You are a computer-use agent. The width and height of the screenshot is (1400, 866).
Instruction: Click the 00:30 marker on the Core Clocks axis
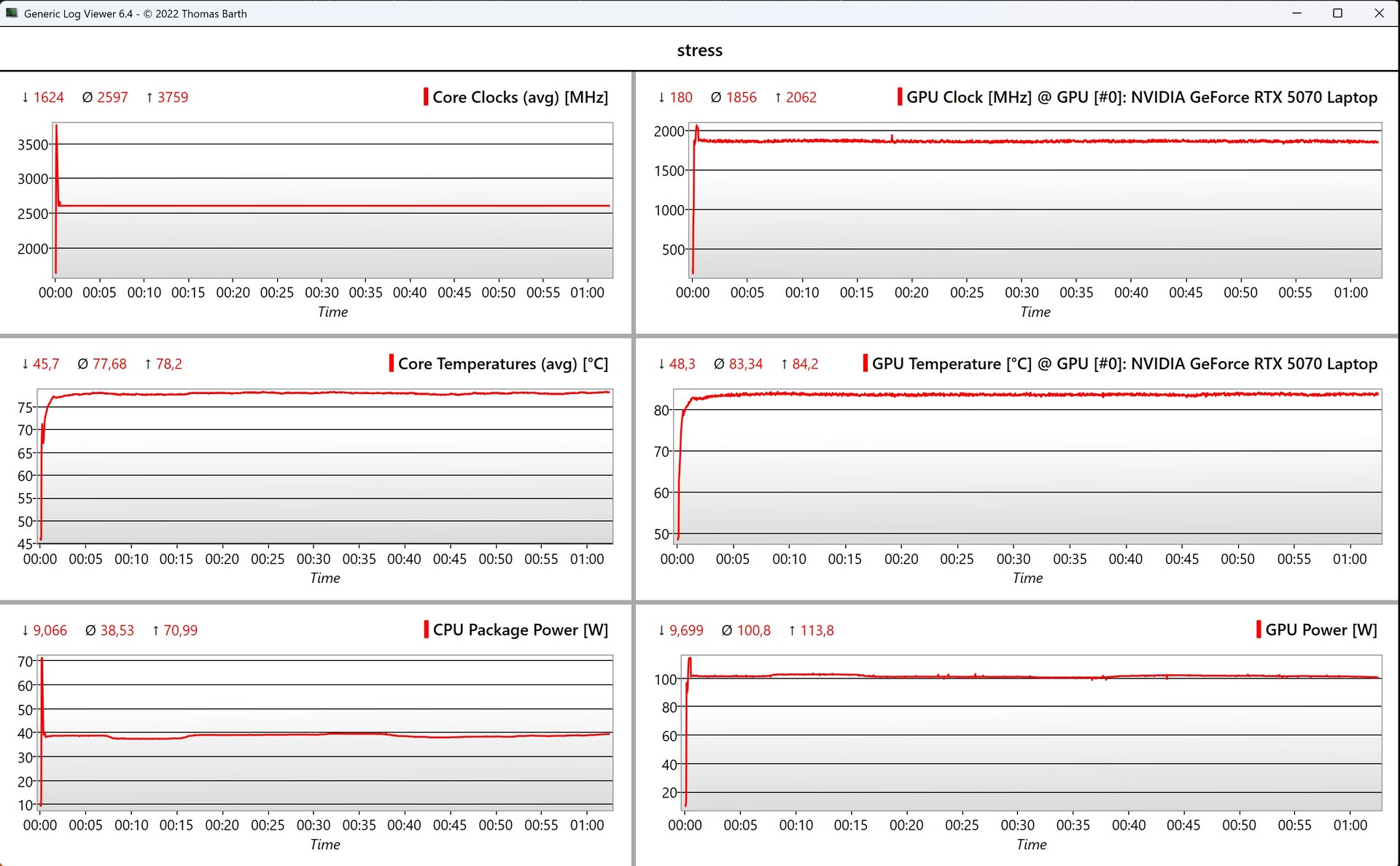point(322,293)
